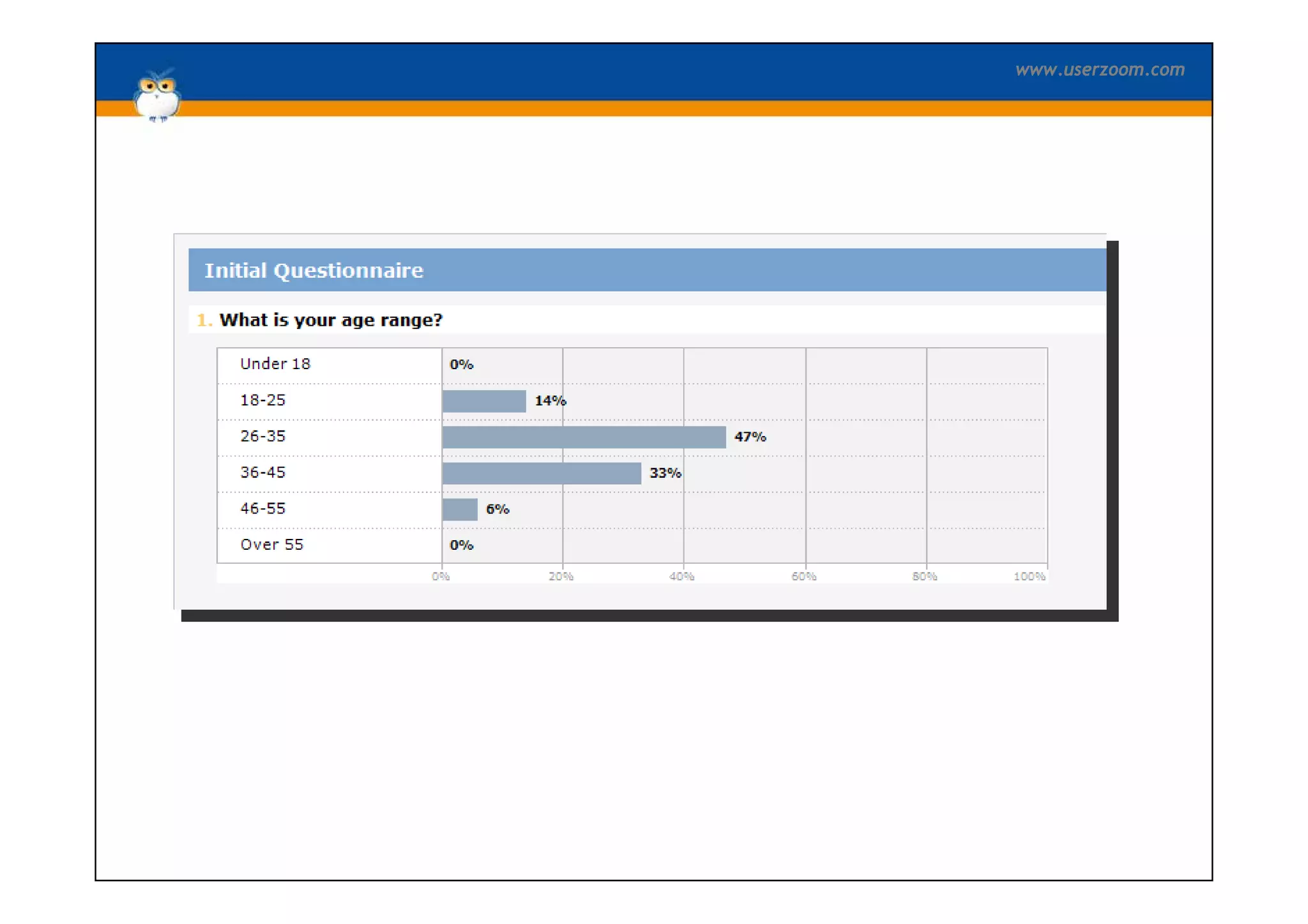The image size is (1308, 924).
Task: Click the 36-45 bar at 33%
Action: click(541, 473)
